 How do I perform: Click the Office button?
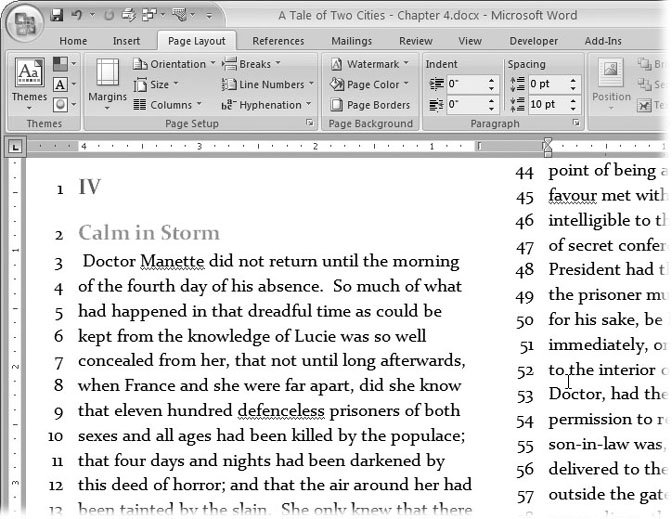[24, 22]
